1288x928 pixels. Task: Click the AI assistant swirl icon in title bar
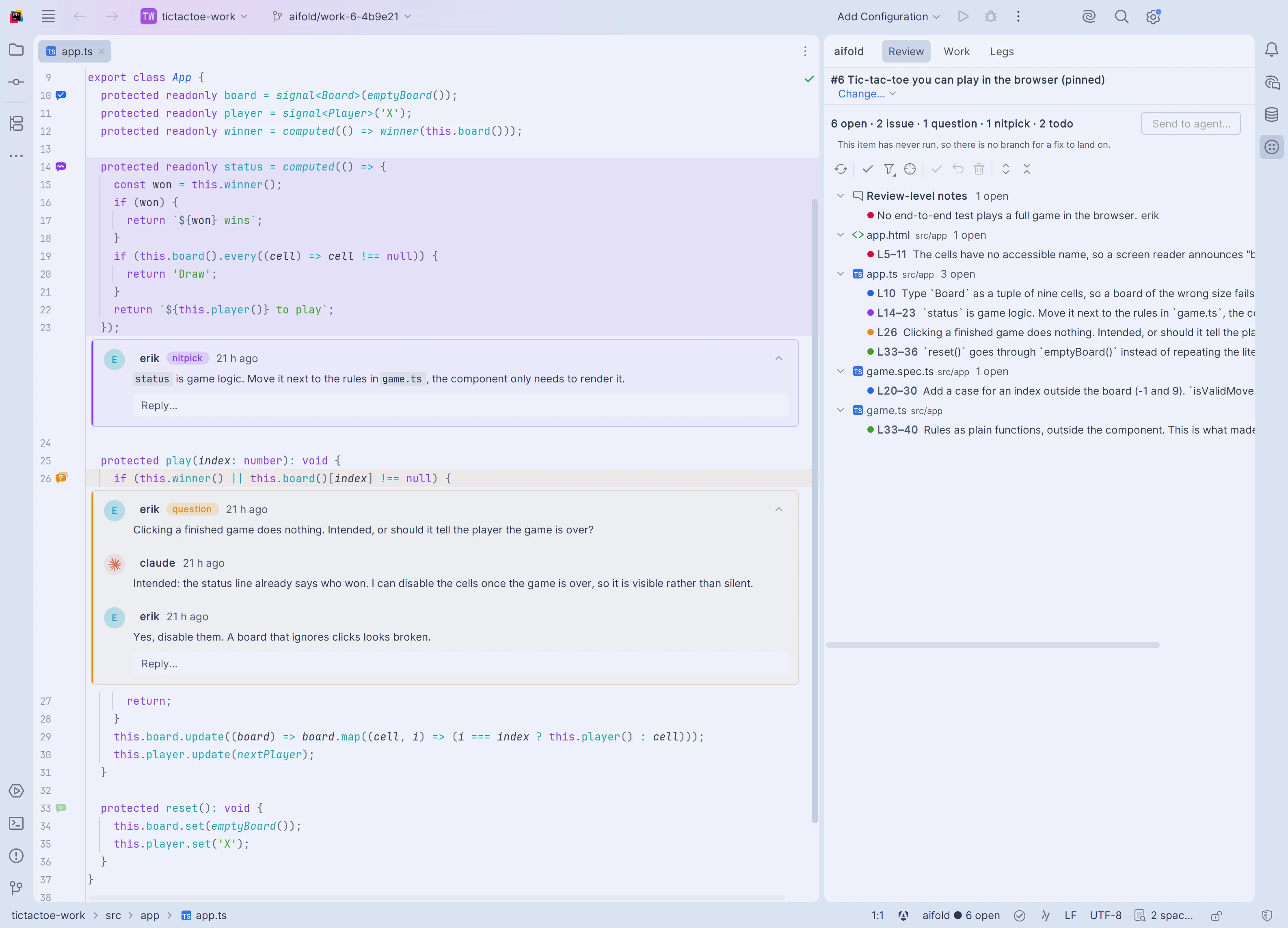[x=1089, y=17]
